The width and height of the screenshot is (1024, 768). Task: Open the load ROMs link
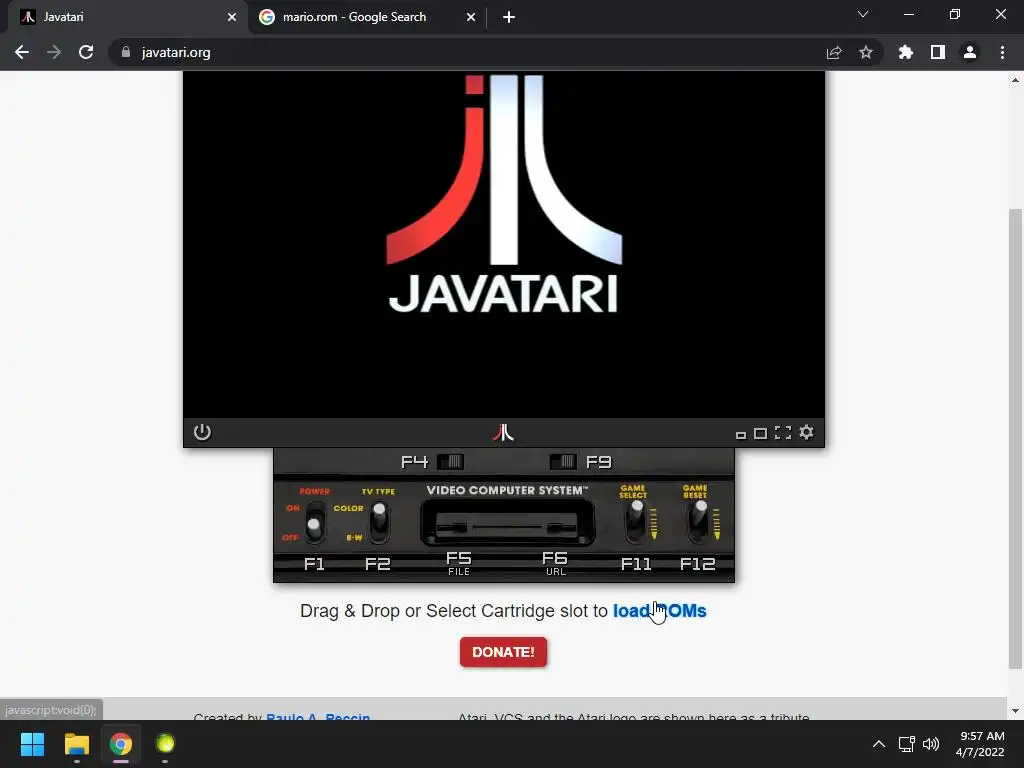click(x=660, y=611)
